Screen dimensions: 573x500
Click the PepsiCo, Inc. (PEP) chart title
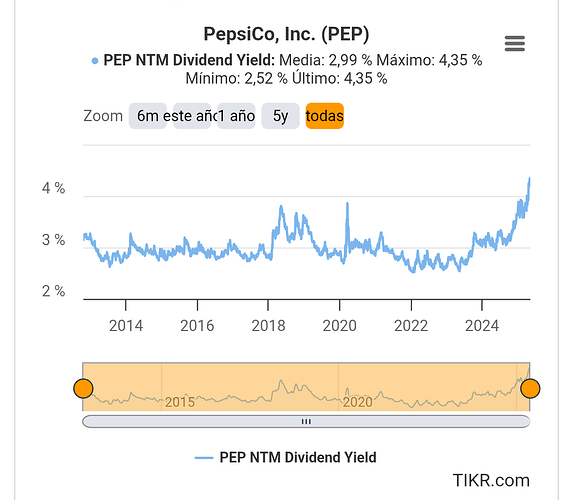[x=286, y=34]
